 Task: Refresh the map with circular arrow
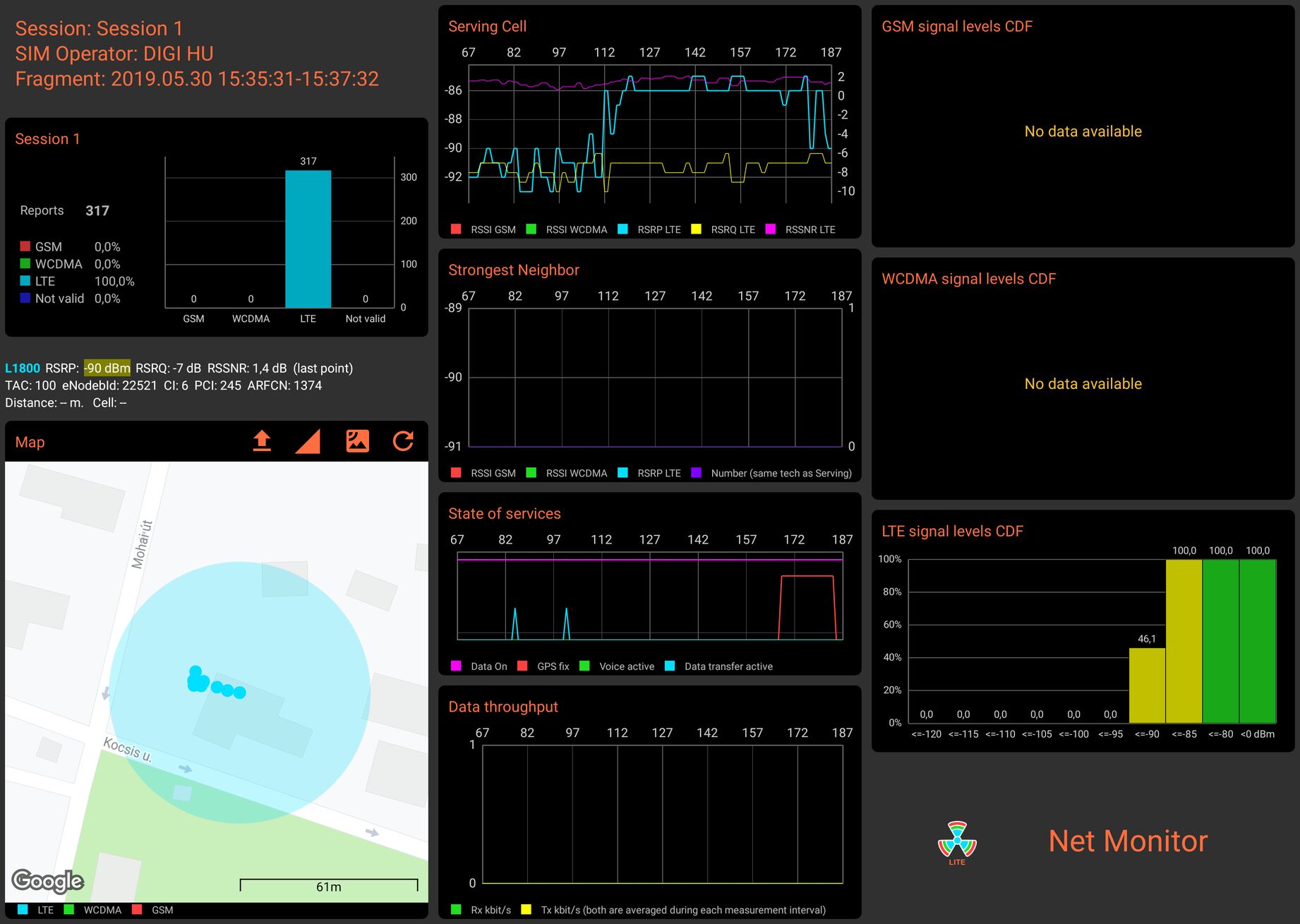point(403,441)
